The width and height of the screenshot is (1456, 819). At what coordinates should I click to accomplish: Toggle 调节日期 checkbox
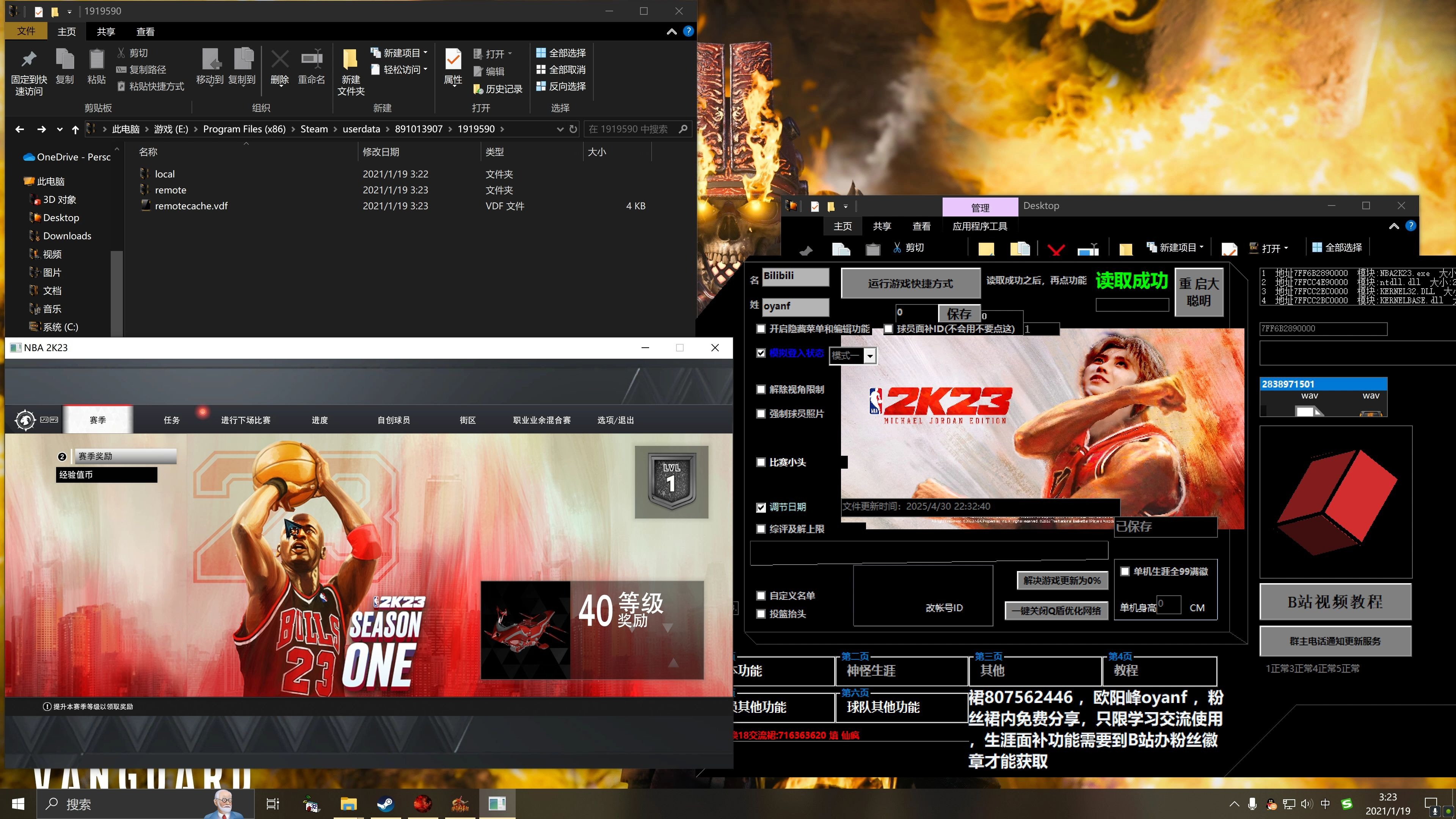pyautogui.click(x=761, y=507)
